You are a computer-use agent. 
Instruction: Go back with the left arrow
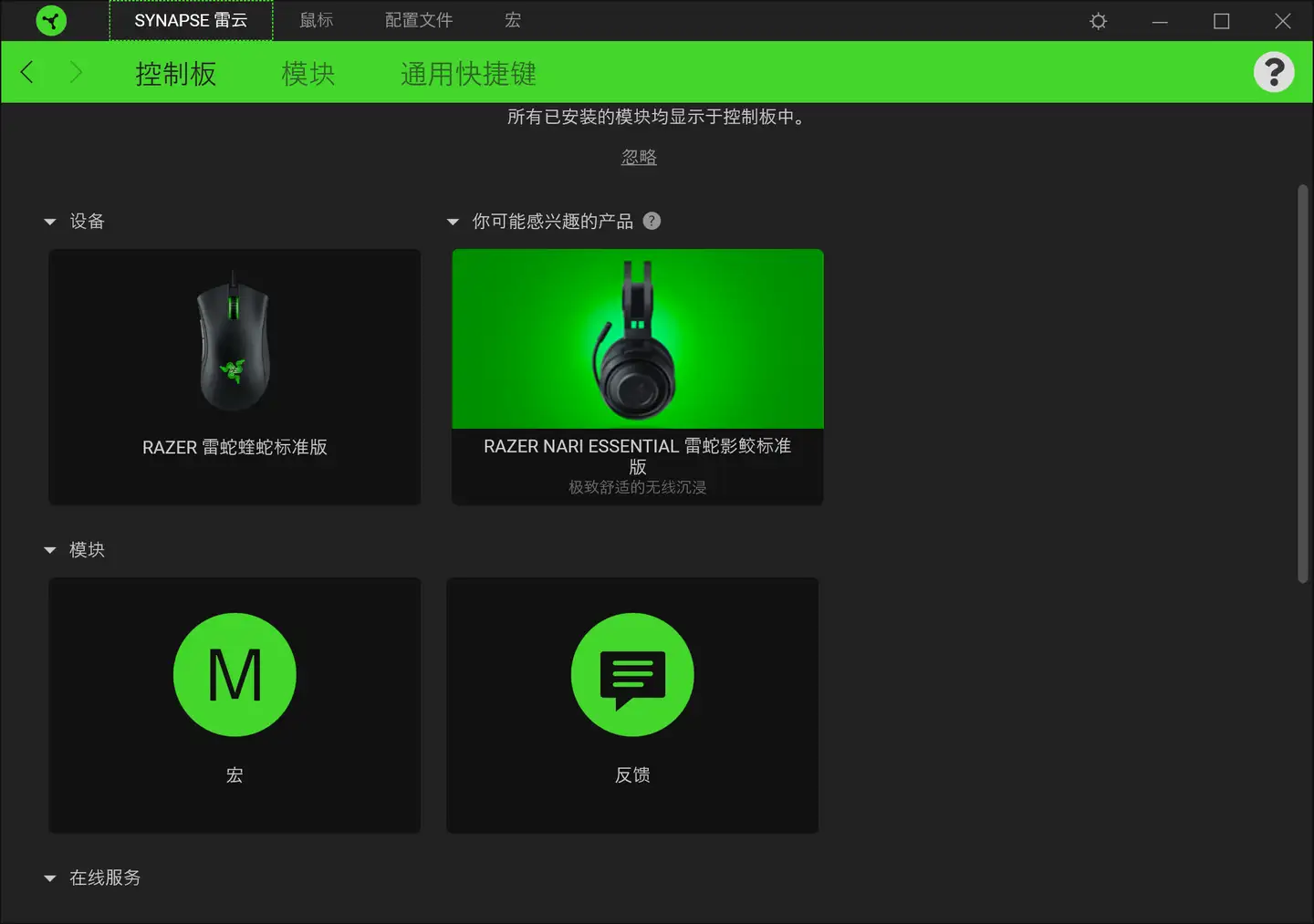[x=26, y=72]
